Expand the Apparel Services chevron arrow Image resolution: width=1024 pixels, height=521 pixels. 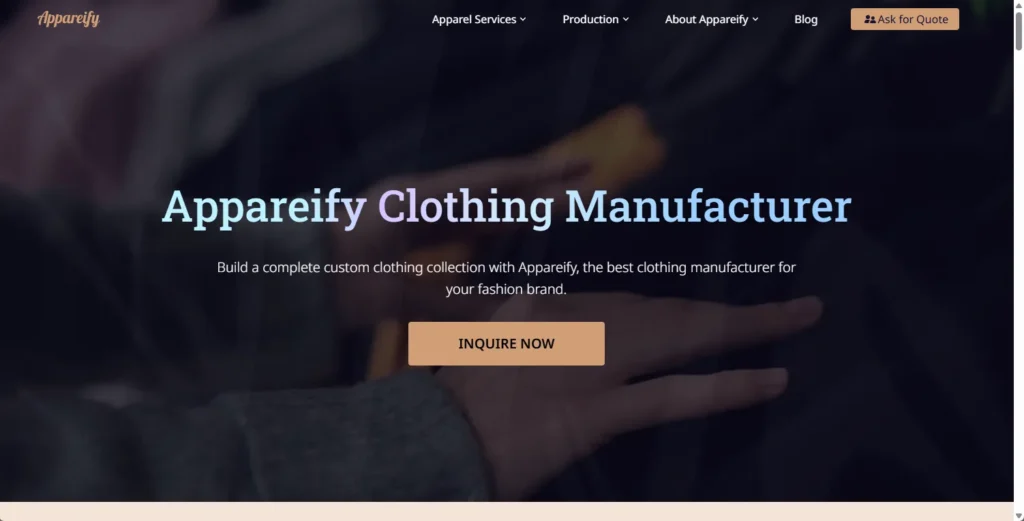coord(522,20)
